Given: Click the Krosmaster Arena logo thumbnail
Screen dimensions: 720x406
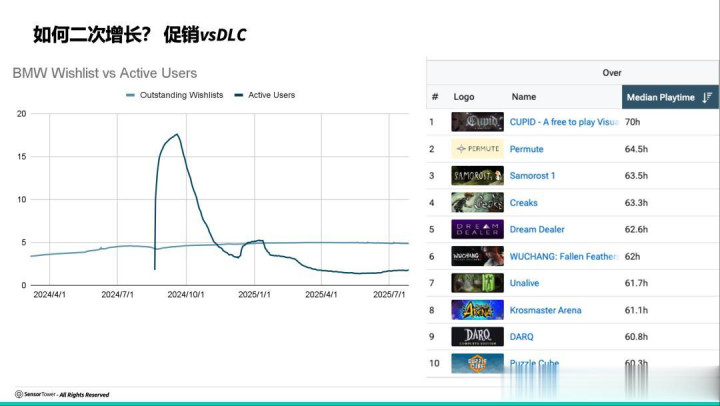Looking at the screenshot, I should pos(477,310).
